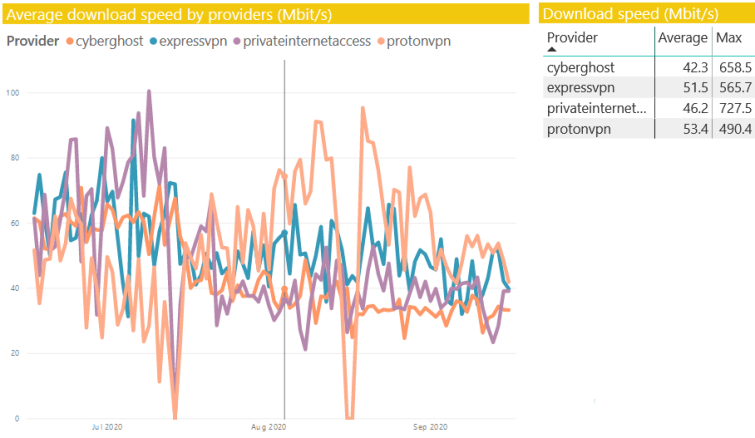
Task: Sort table by Average column header
Action: (682, 37)
